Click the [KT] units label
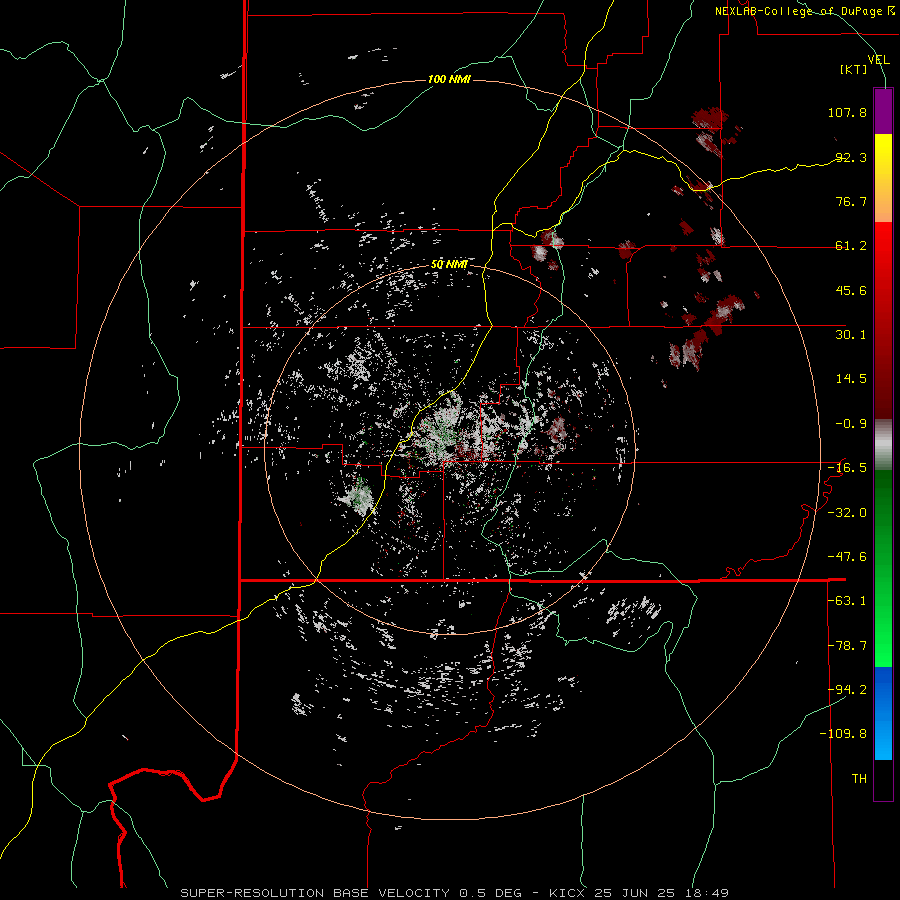The width and height of the screenshot is (900, 900). click(854, 69)
